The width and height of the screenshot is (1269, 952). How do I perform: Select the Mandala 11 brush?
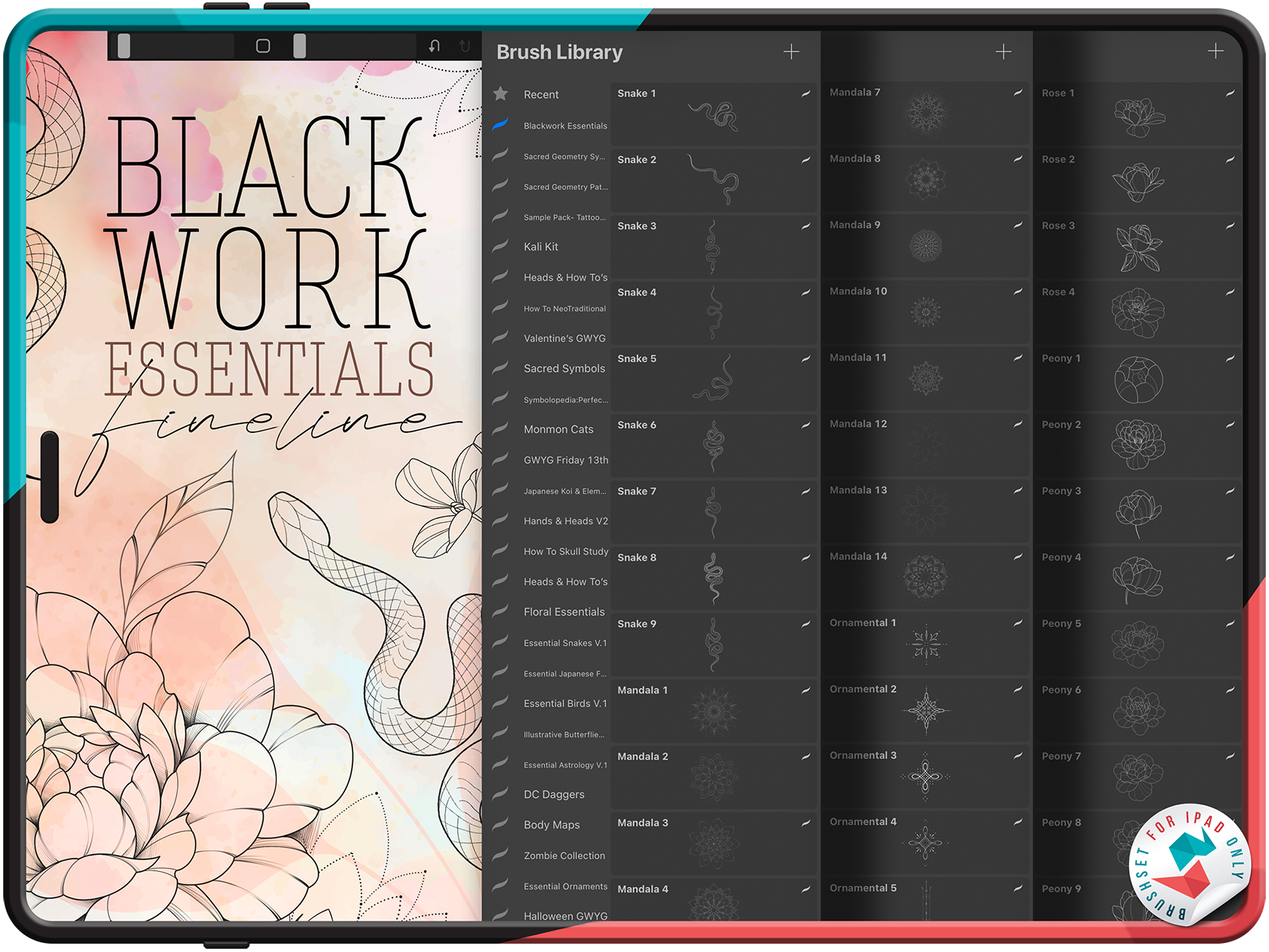(x=926, y=379)
